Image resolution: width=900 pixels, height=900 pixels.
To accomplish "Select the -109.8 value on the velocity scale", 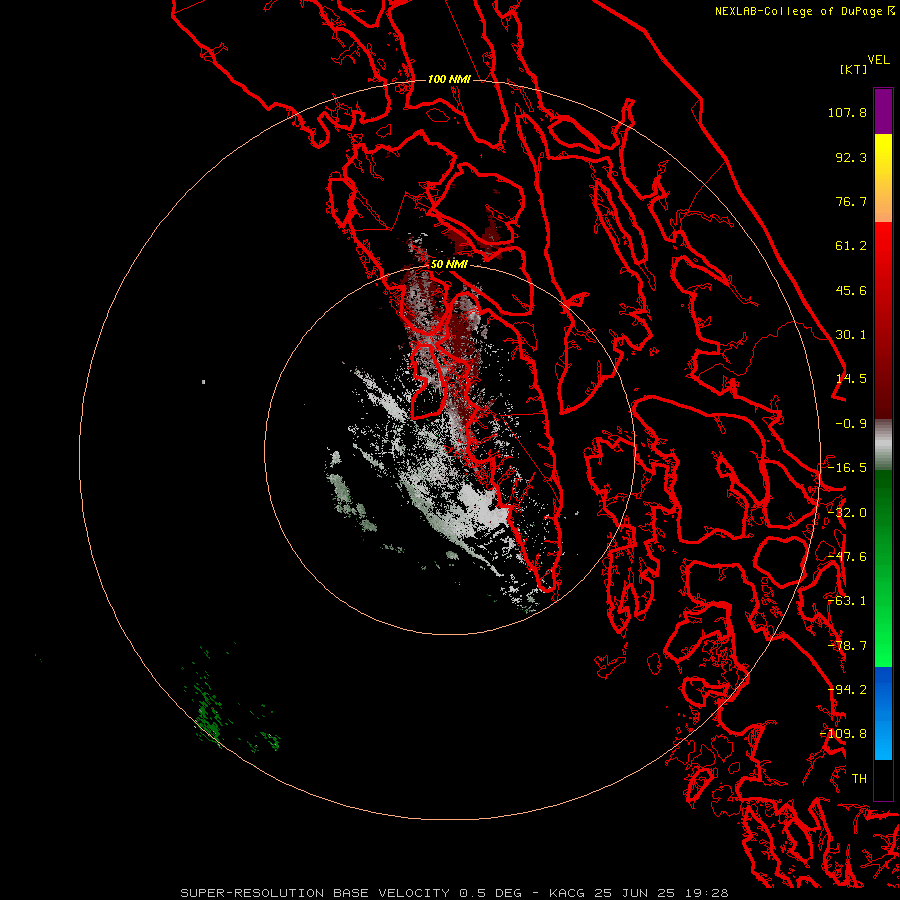I will (x=844, y=734).
